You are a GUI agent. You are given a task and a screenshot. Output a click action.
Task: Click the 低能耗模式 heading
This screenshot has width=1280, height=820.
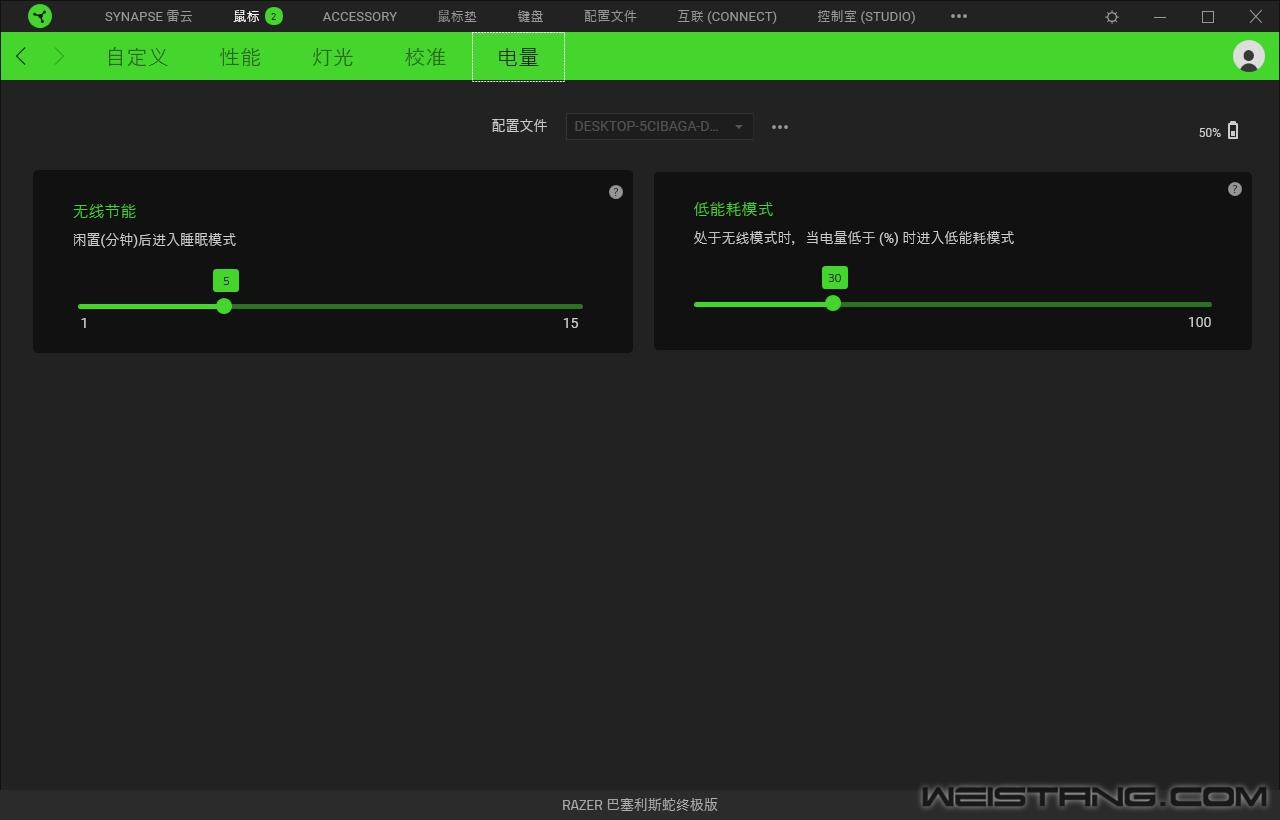[733, 209]
